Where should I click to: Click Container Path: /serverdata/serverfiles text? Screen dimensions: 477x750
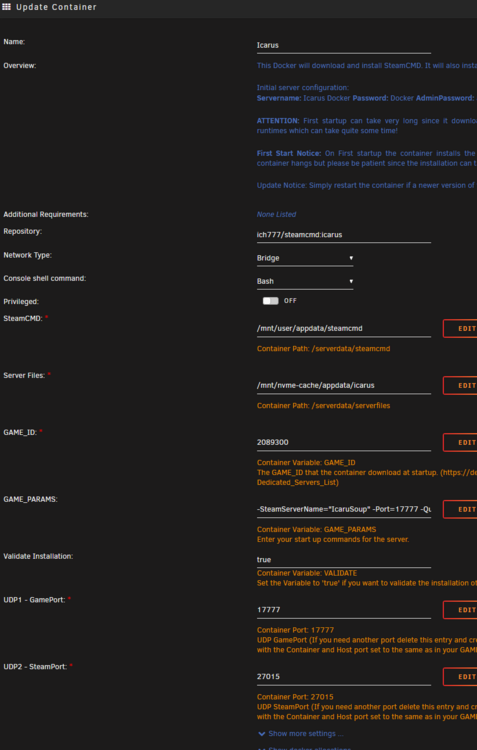click(323, 406)
